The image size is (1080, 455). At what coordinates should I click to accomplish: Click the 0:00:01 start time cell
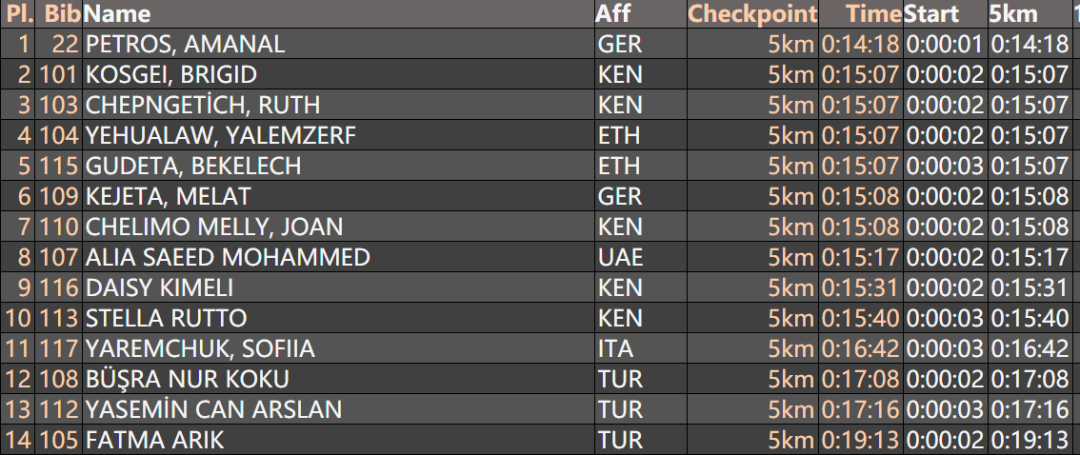945,44
